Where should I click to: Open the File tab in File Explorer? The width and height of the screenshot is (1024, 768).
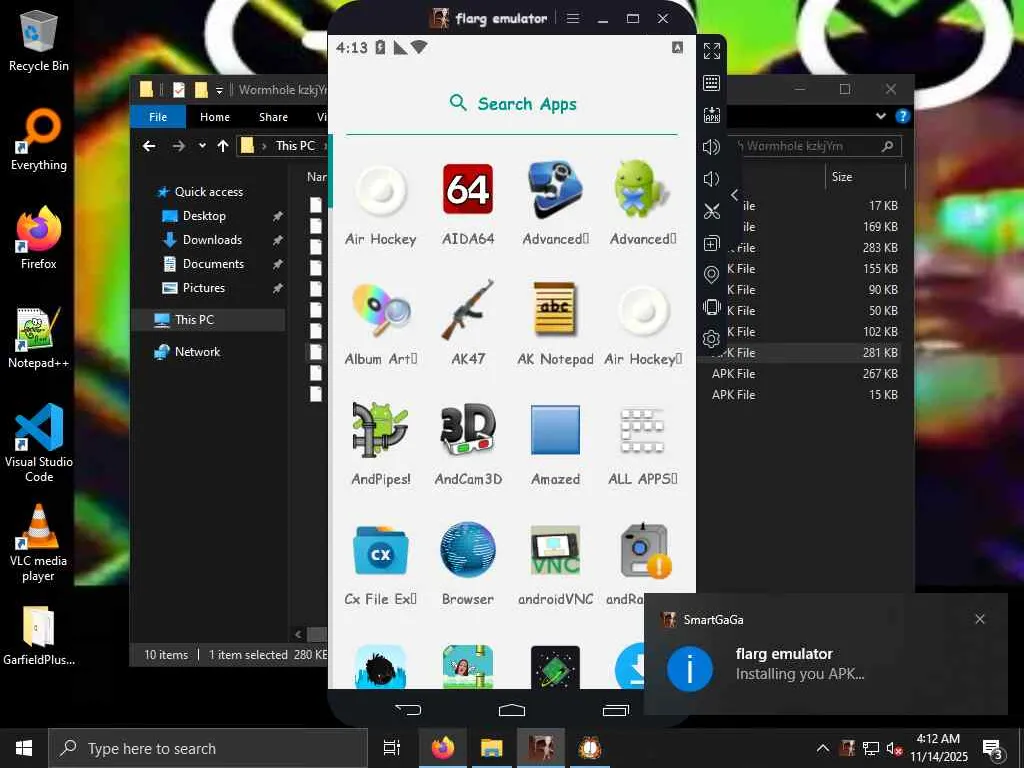(158, 117)
